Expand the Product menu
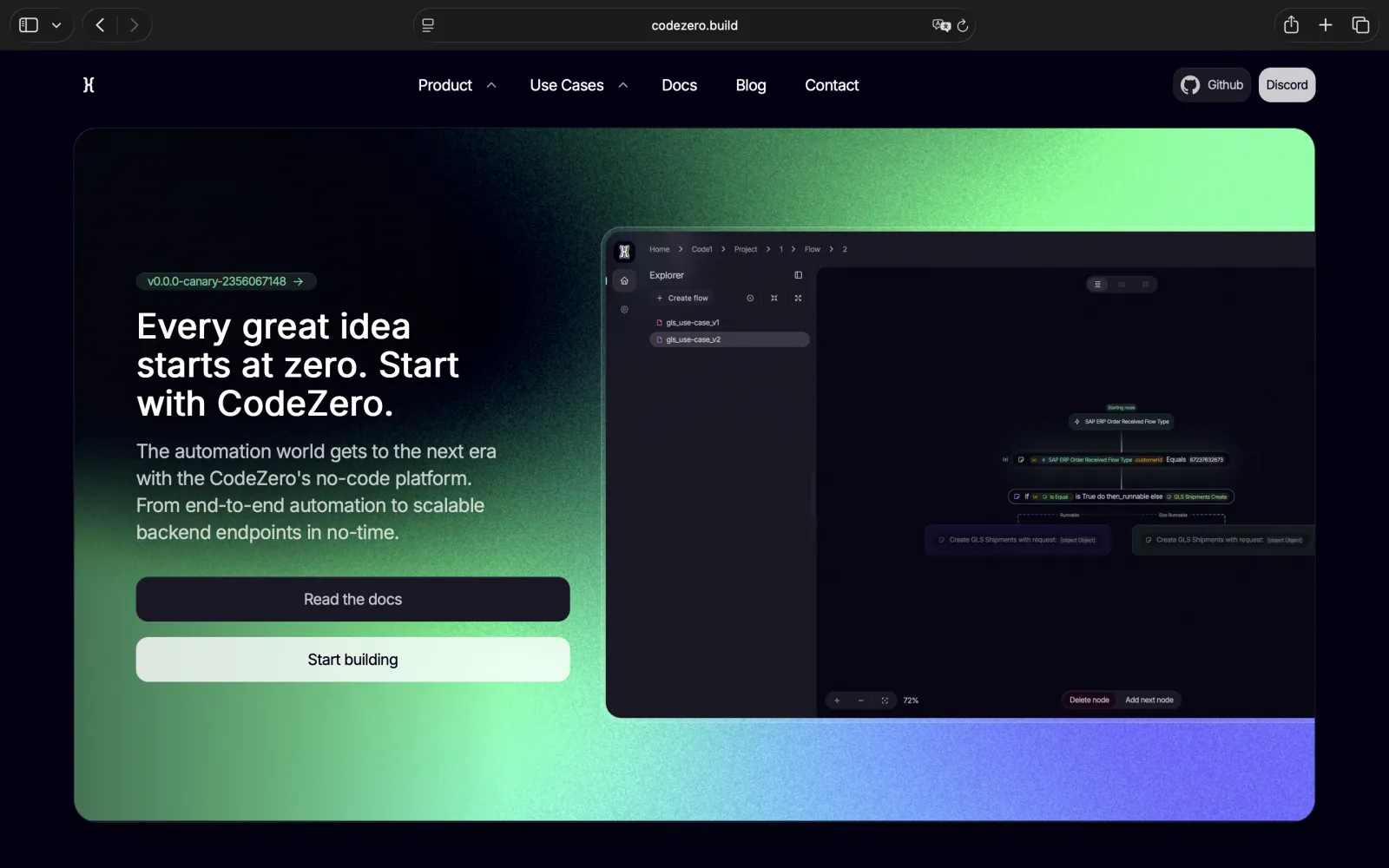 [x=457, y=85]
